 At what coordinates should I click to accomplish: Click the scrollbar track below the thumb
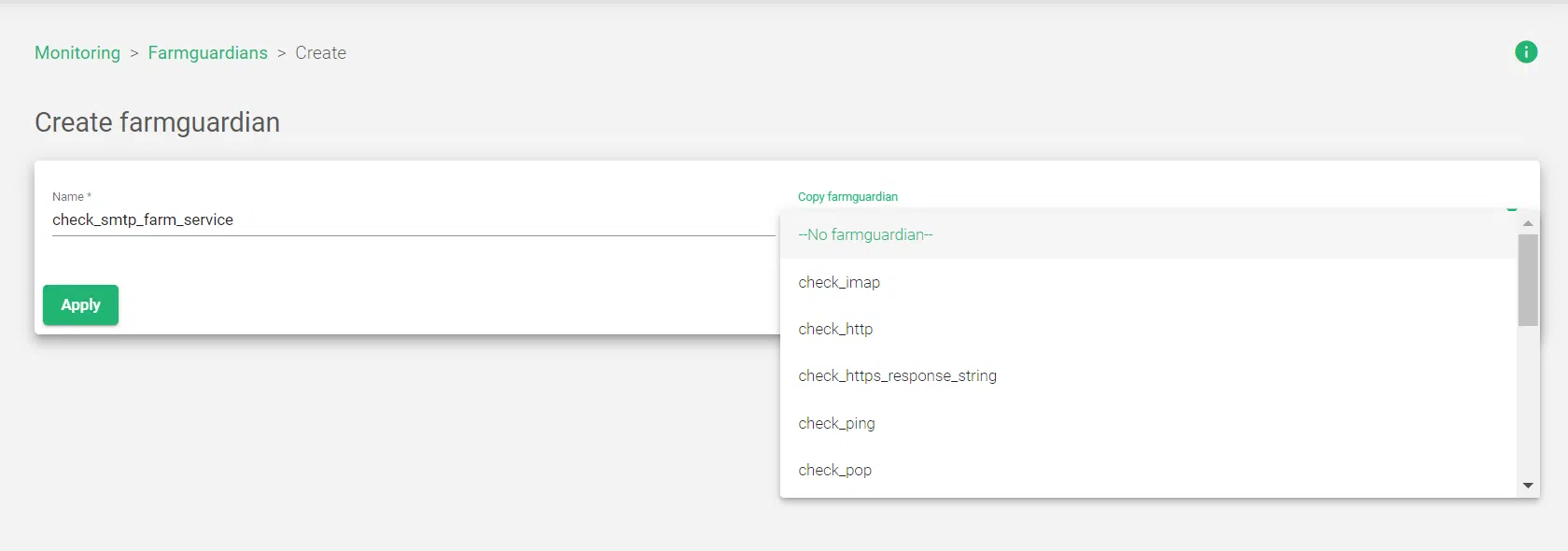tap(1528, 402)
